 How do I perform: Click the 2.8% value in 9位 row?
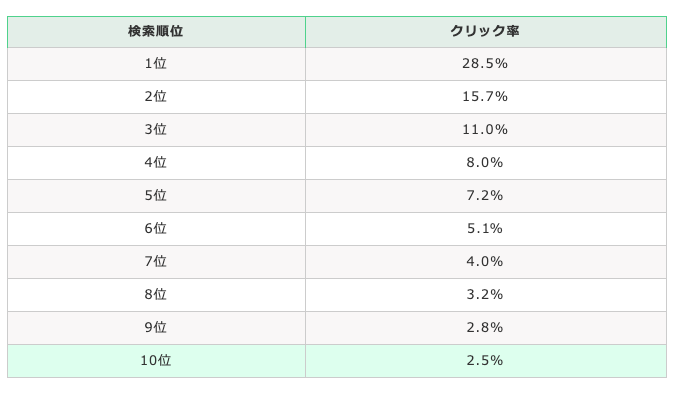coord(486,328)
